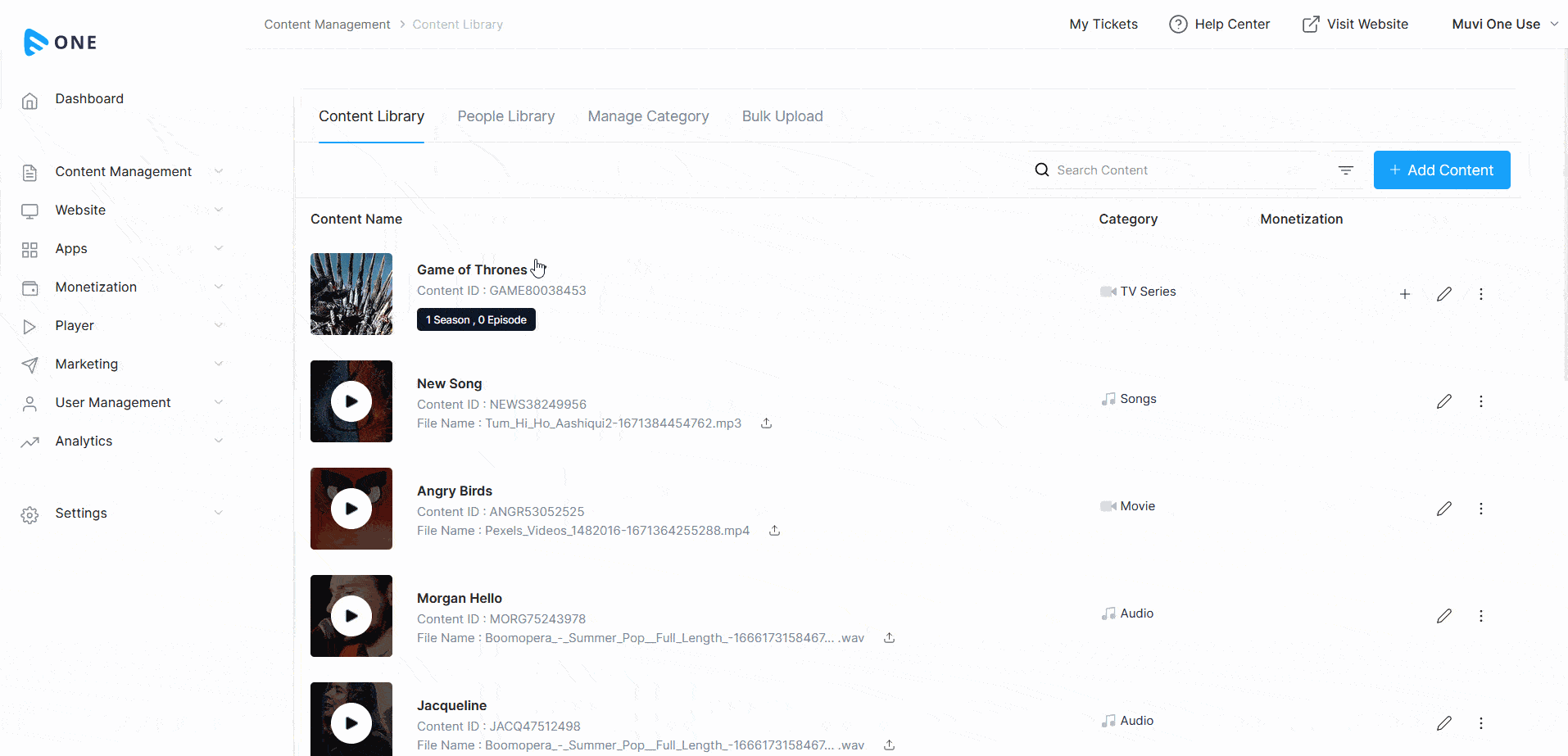Open the content filter icon
The height and width of the screenshot is (756, 1568).
pyautogui.click(x=1346, y=170)
